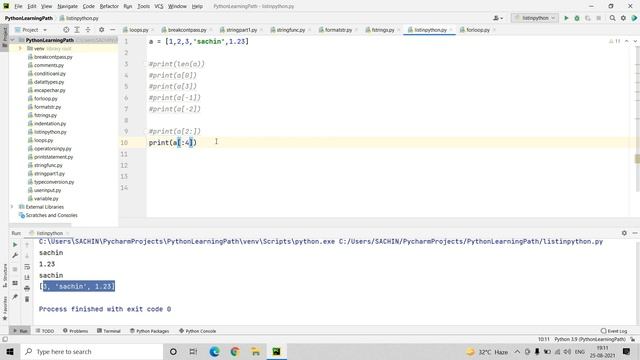The width and height of the screenshot is (640, 360).
Task: Pin the Run tab
Action: [15, 297]
